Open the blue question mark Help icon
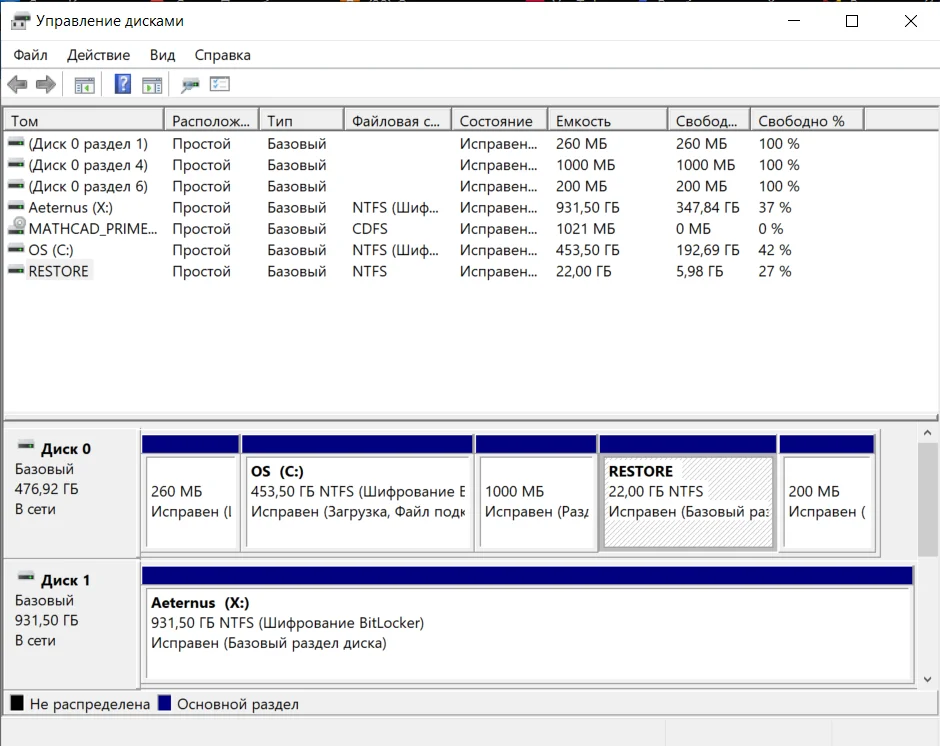The width and height of the screenshot is (940, 746). pos(123,85)
